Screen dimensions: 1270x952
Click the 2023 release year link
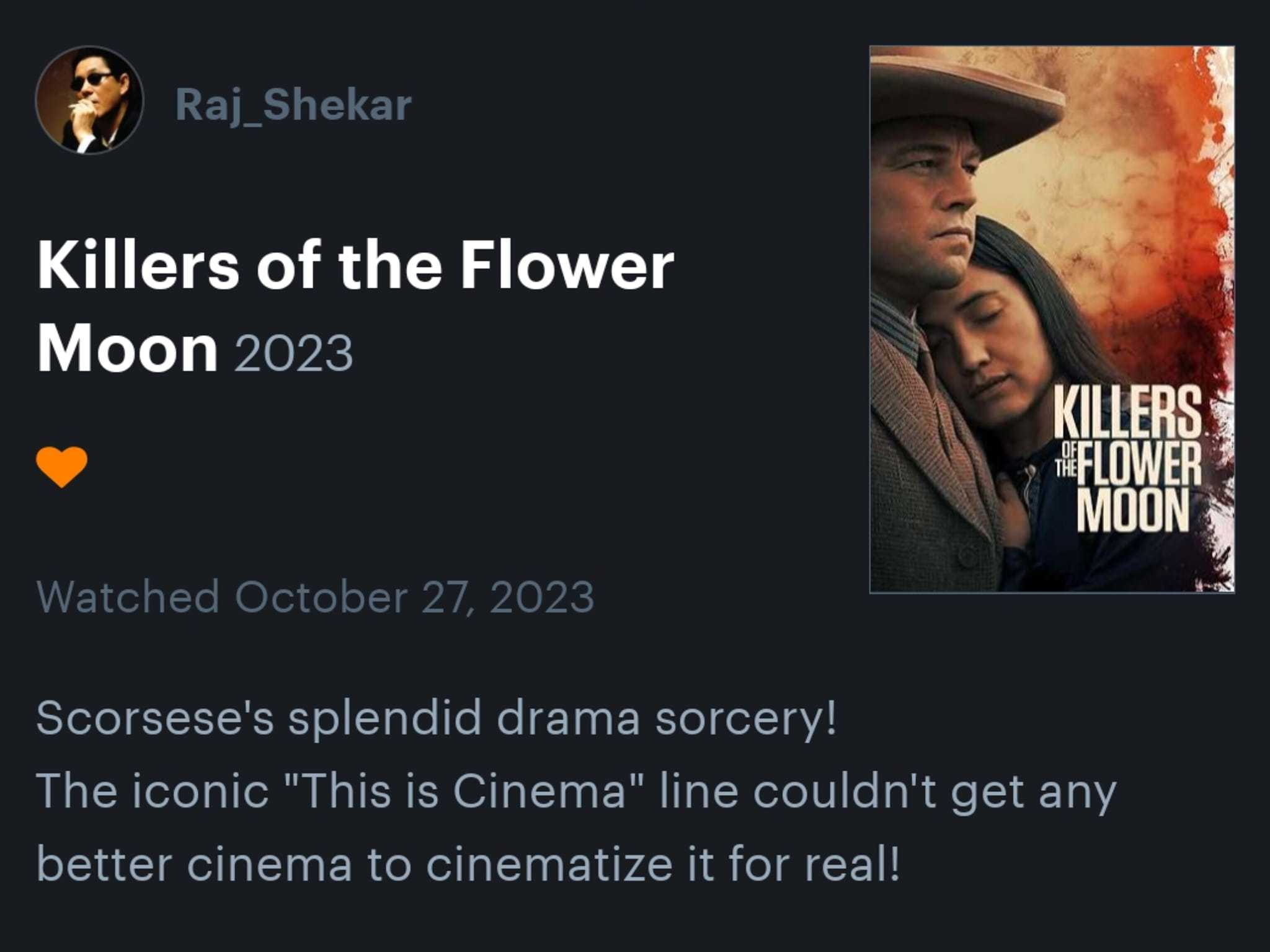pyautogui.click(x=293, y=353)
